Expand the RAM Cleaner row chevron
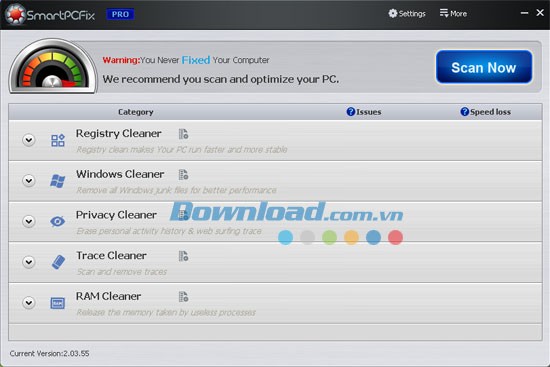 point(29,302)
